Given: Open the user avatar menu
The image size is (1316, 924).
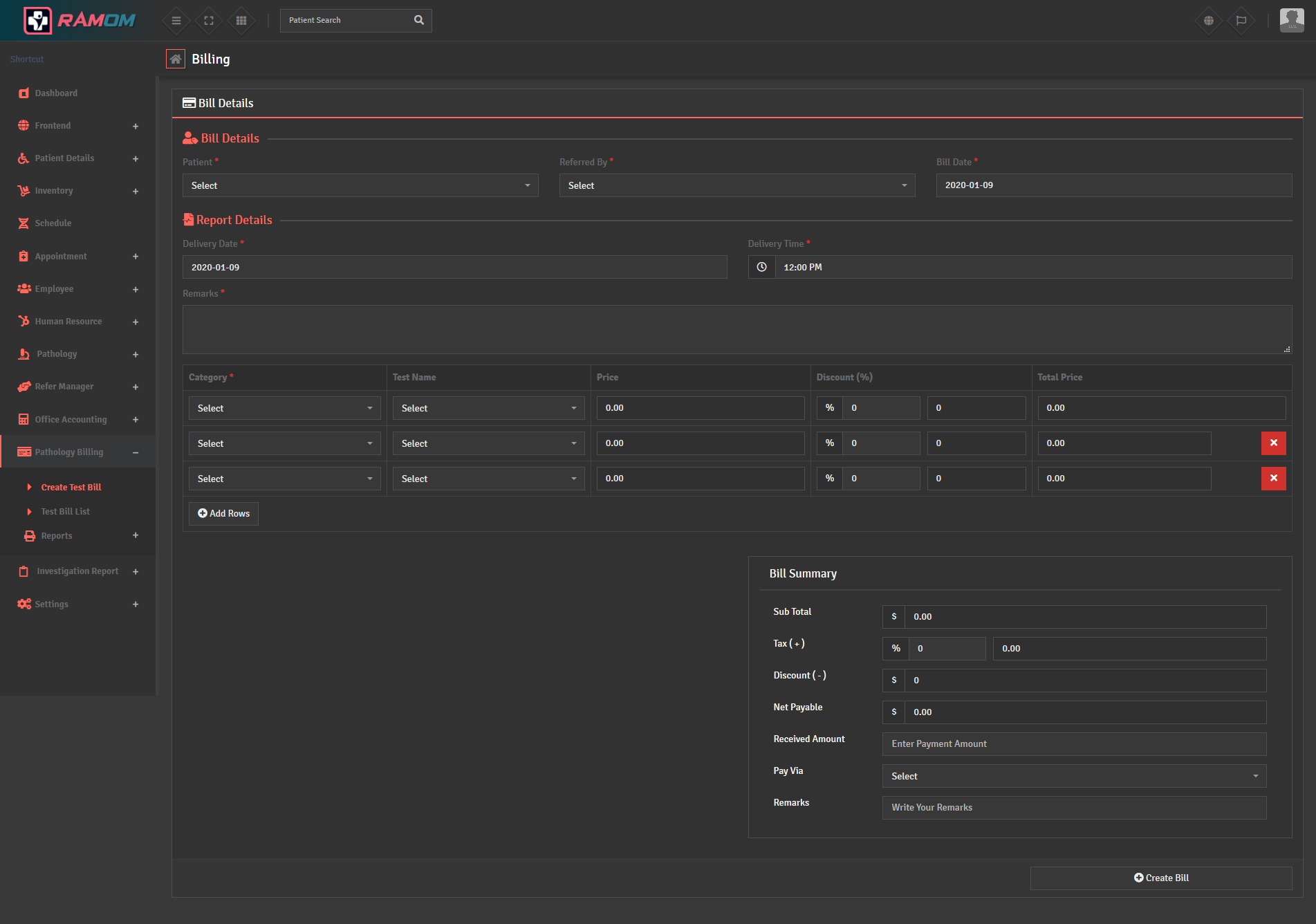Looking at the screenshot, I should click(1290, 20).
